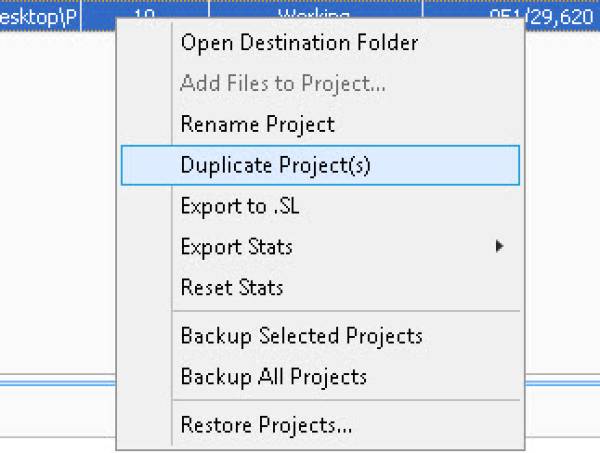Expand the arrow beside Export Stats
This screenshot has width=600, height=453.
pyautogui.click(x=499, y=246)
